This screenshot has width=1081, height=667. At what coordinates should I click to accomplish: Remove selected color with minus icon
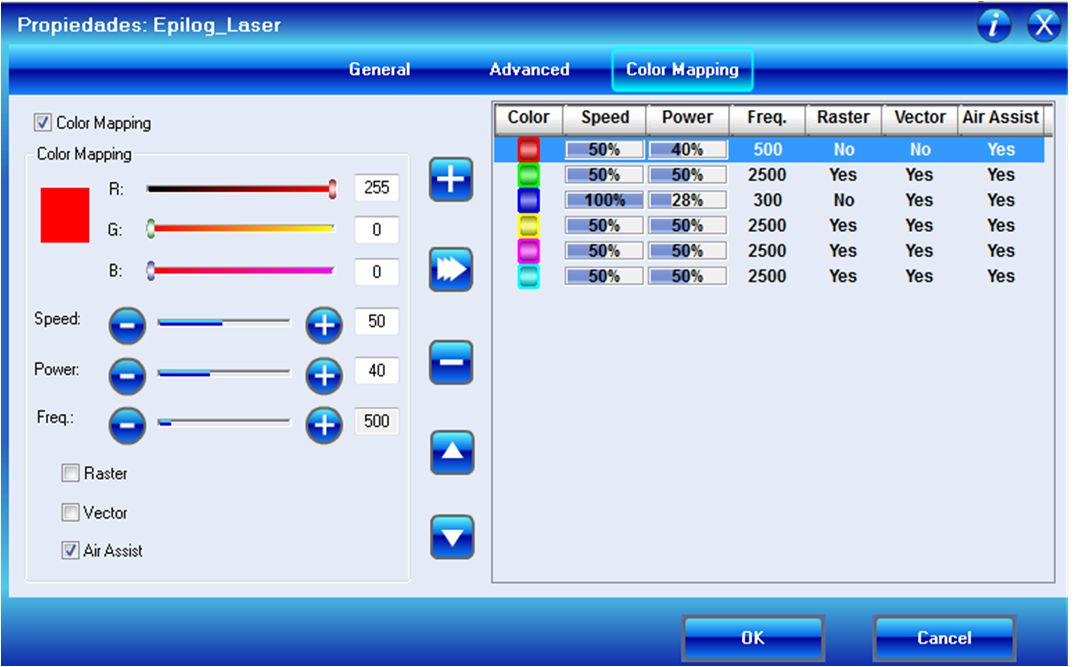pos(451,361)
